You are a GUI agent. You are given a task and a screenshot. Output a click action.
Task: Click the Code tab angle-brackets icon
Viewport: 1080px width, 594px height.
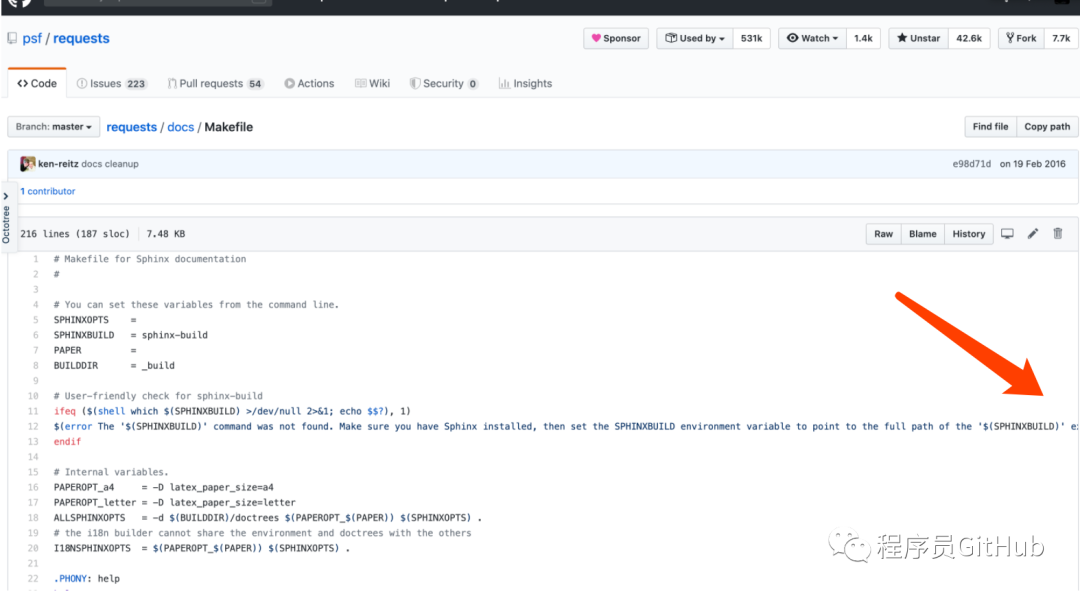tap(23, 83)
